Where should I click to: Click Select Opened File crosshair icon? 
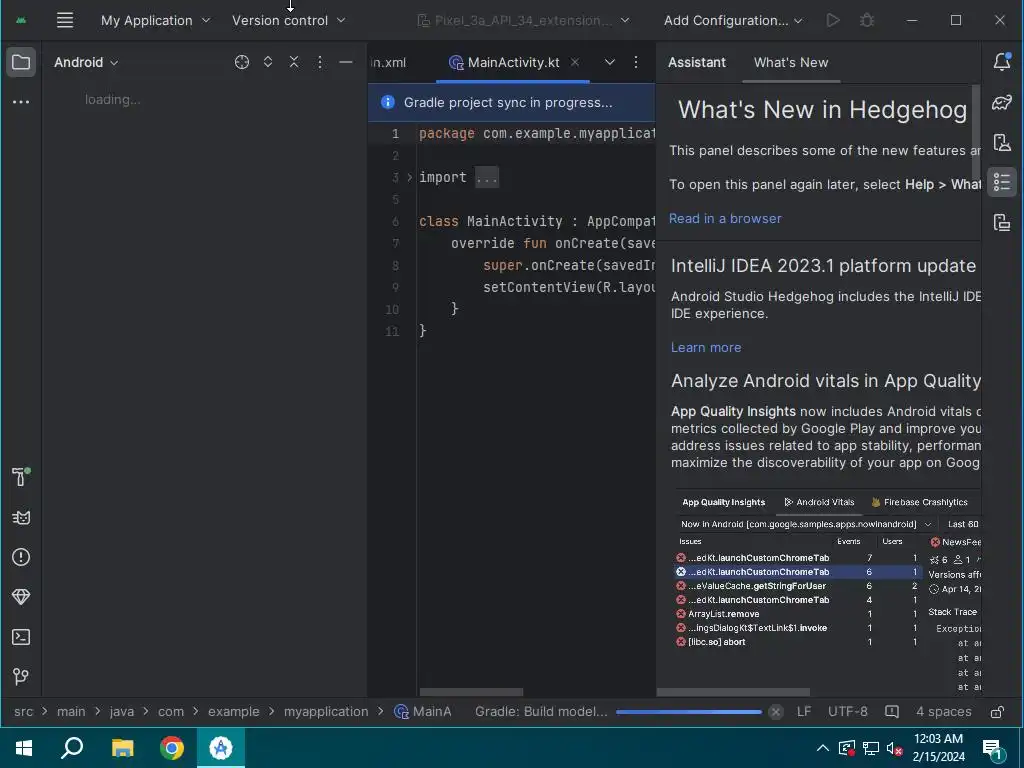click(242, 62)
